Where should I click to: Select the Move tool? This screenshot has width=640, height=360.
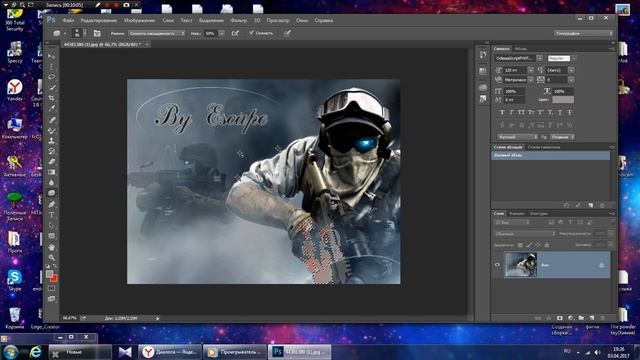click(x=52, y=56)
